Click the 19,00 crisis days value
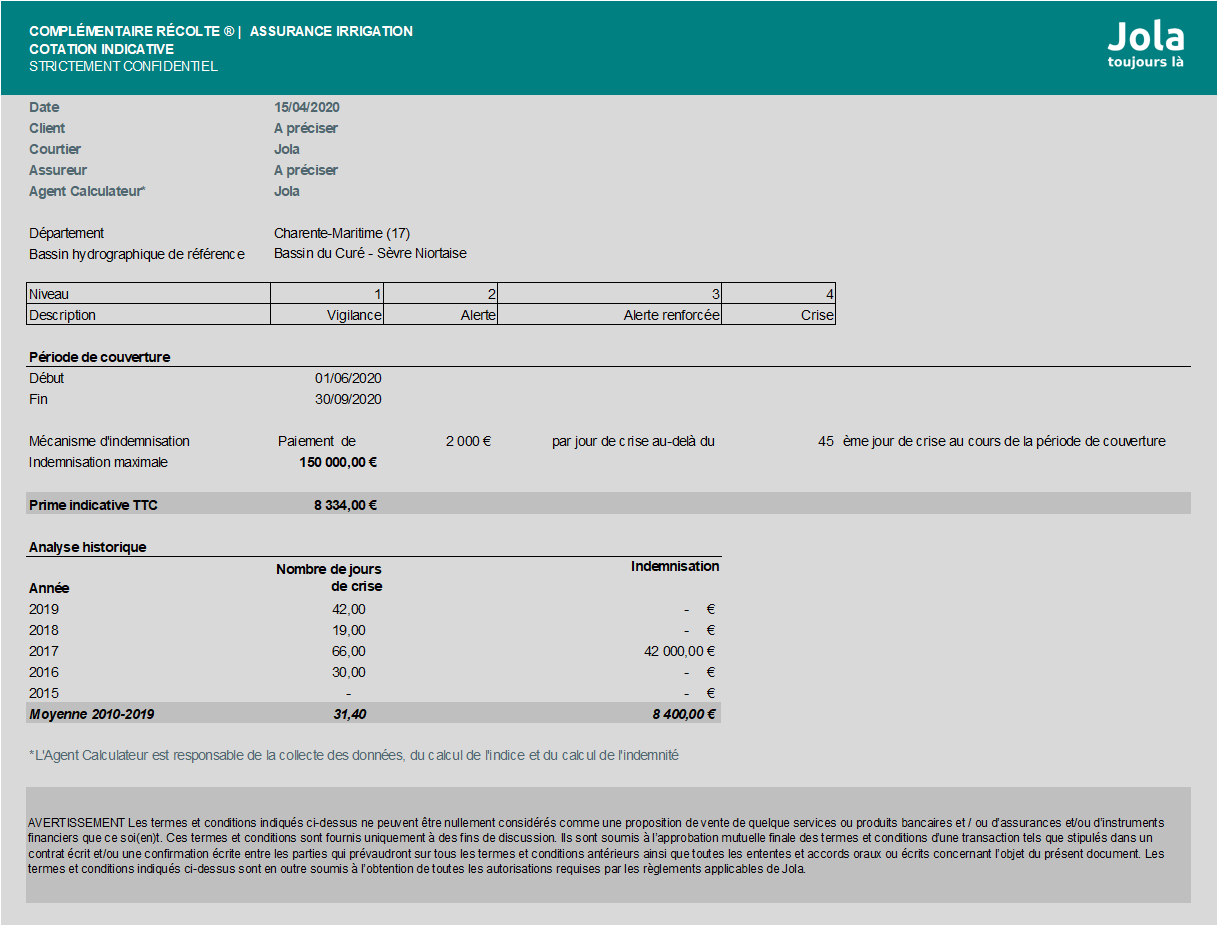This screenshot has height=926, width=1218. tap(349, 630)
